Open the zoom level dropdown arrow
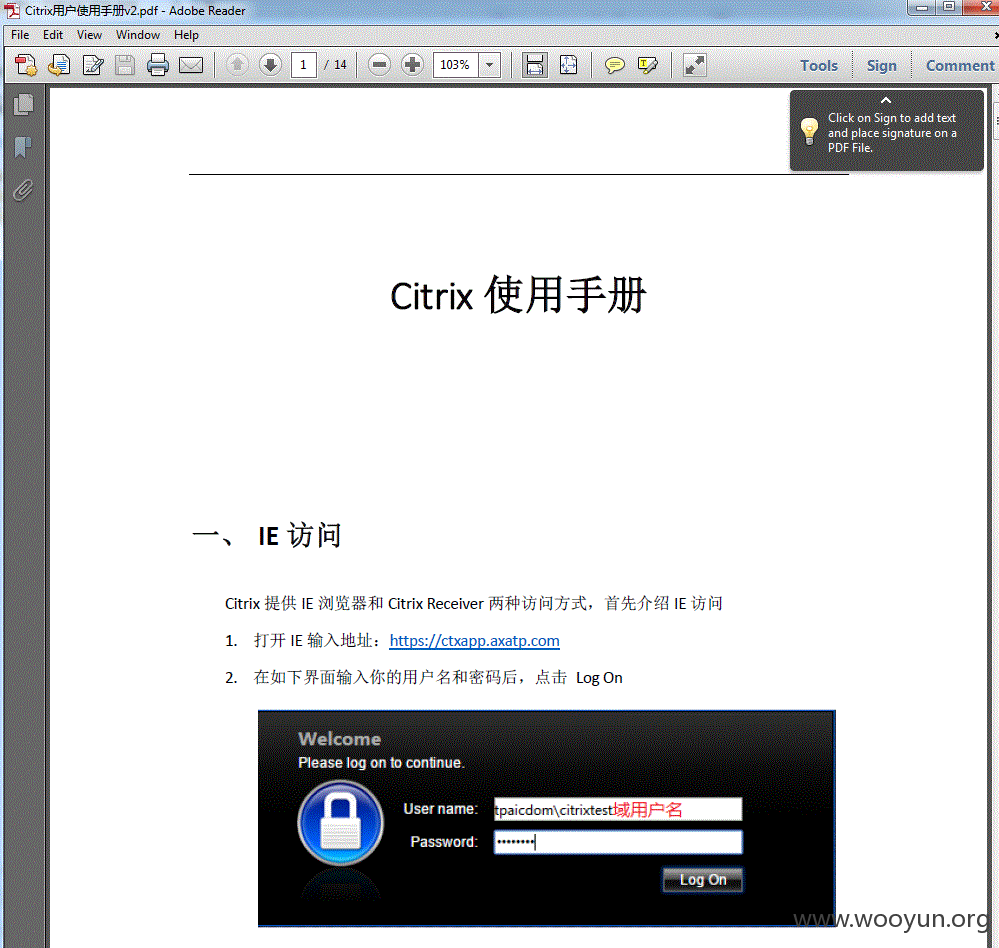Image resolution: width=999 pixels, height=948 pixels. tap(489, 65)
